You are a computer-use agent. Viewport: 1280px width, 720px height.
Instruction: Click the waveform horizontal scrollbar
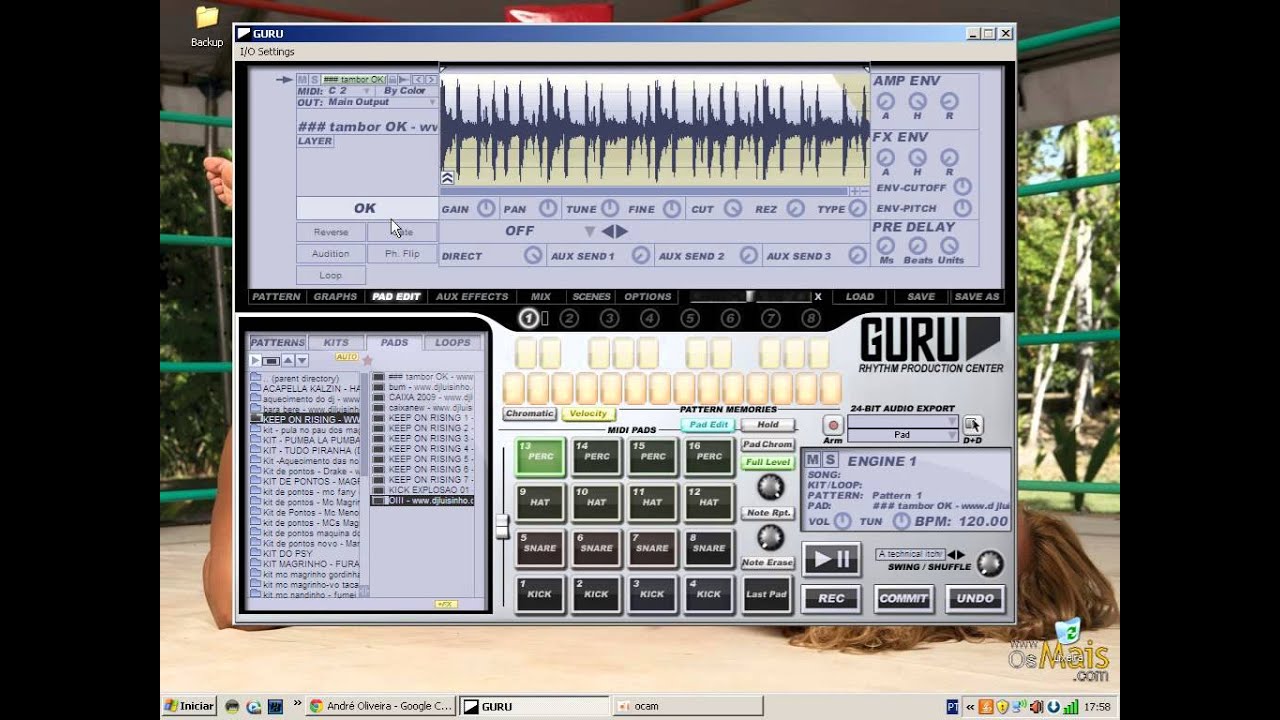pyautogui.click(x=645, y=190)
